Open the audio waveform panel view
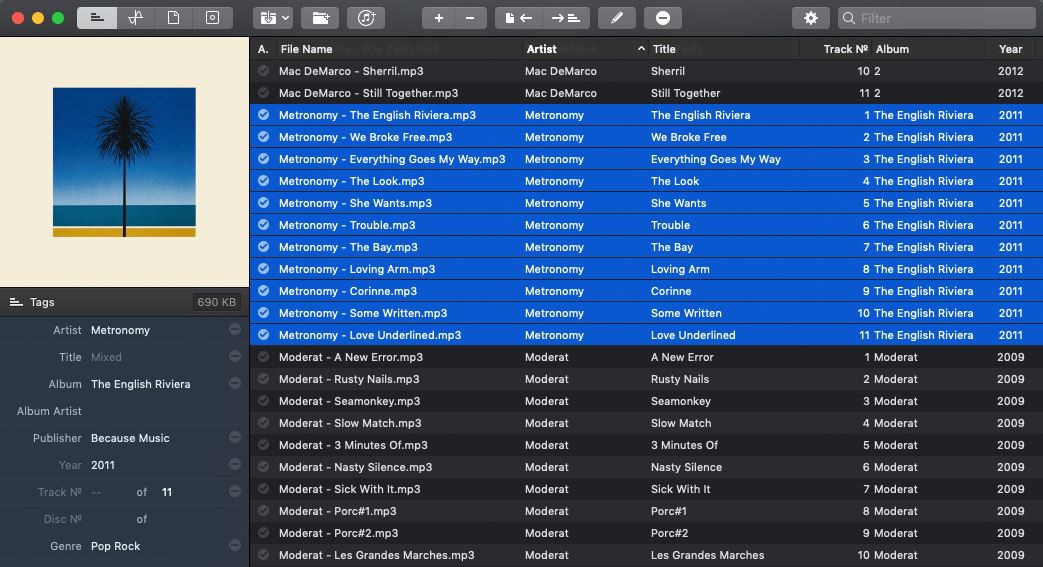The image size is (1043, 567). point(136,18)
